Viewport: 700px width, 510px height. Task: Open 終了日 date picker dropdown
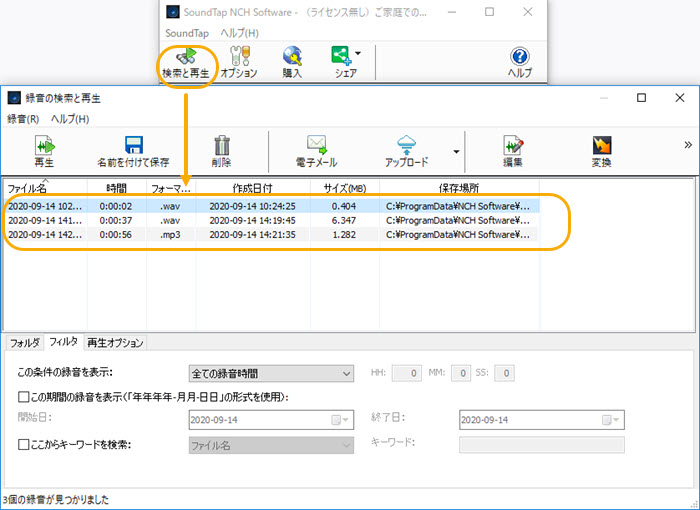click(x=611, y=420)
